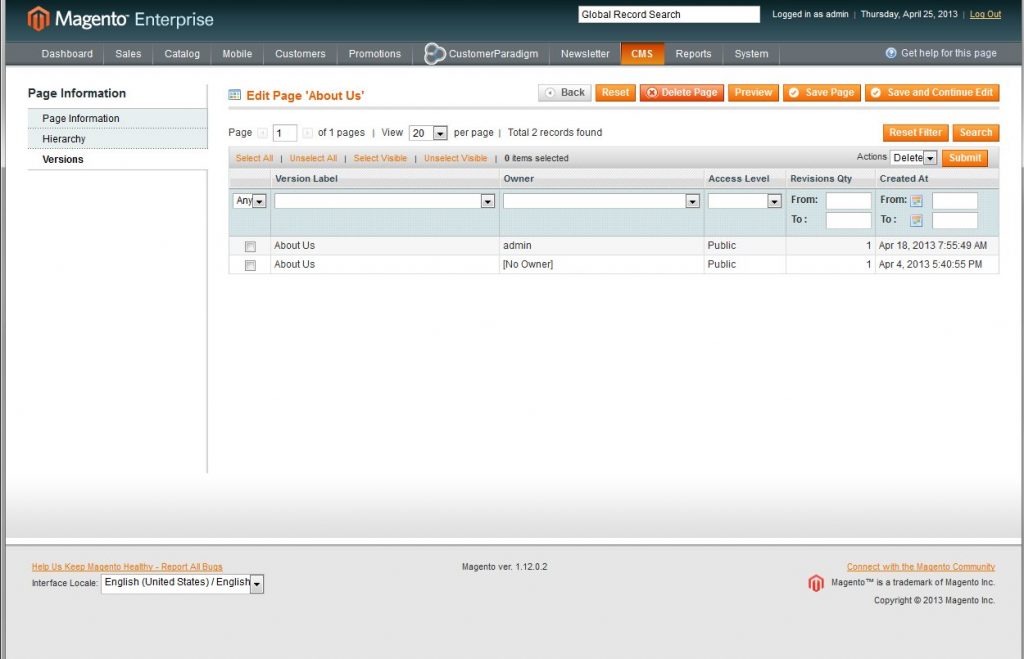Image resolution: width=1024 pixels, height=659 pixels.
Task: Click the 'Get help for this page' question icon
Action: pos(889,53)
